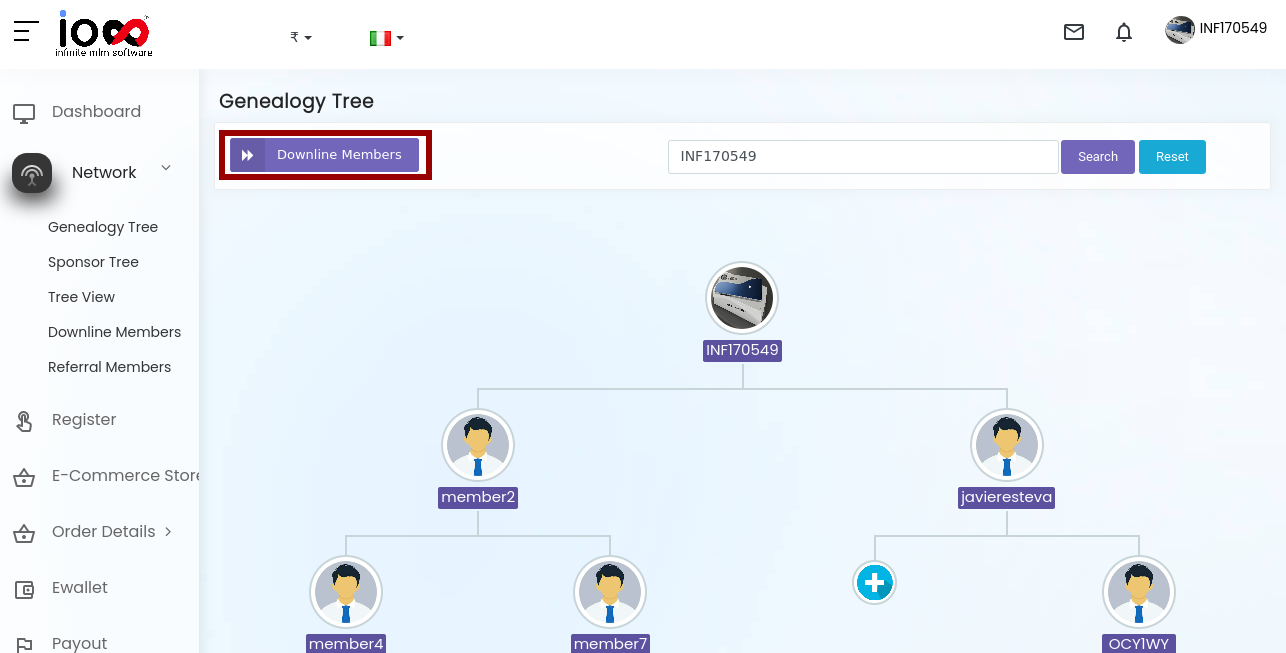
Task: Click the Network signal icon
Action: point(32,173)
